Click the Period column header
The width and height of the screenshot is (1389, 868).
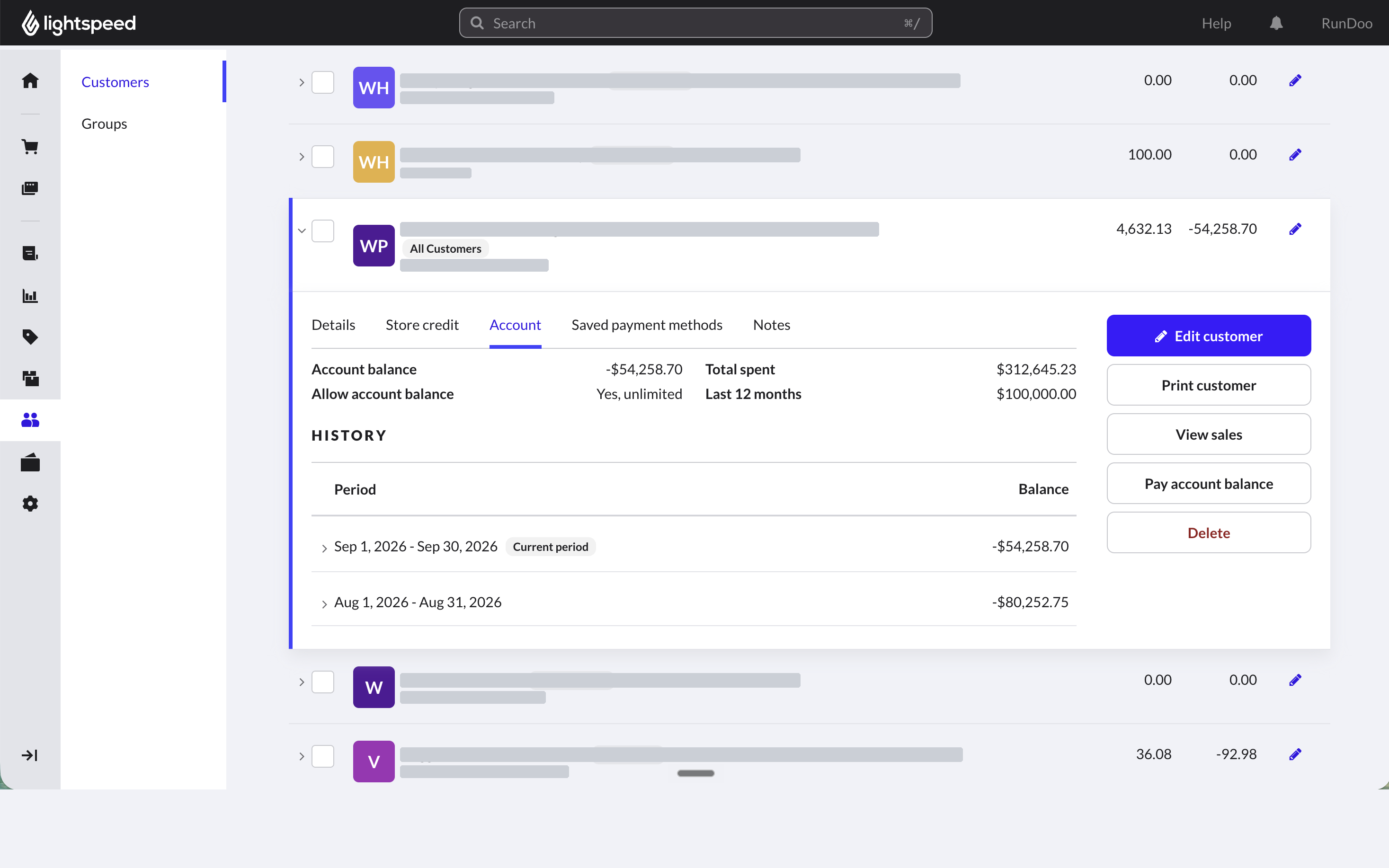[355, 489]
